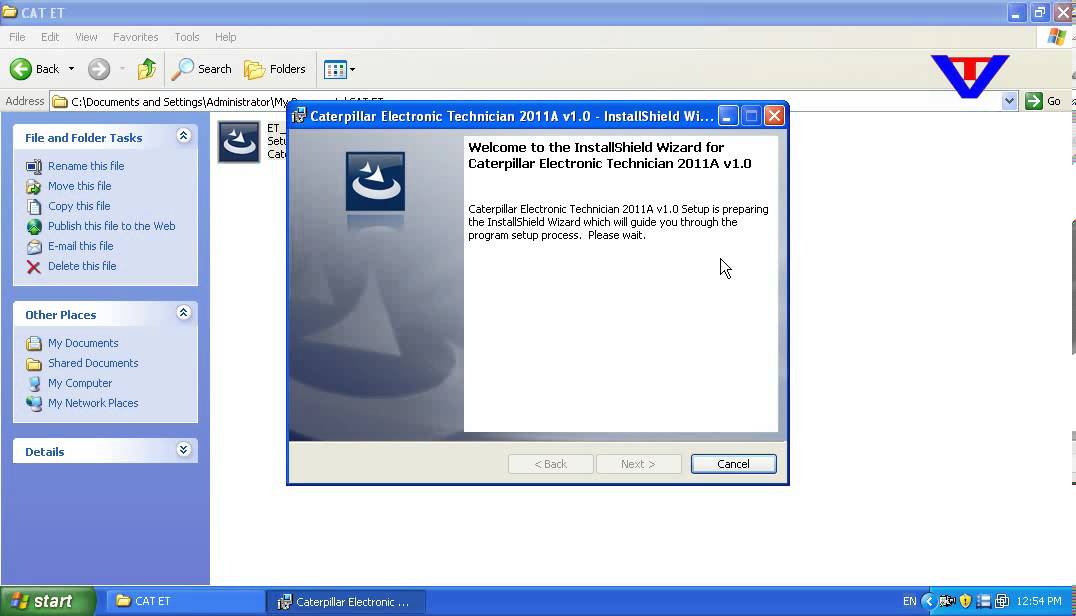Screen dimensions: 1076x616
Task: Click Delete this file
Action: [82, 265]
